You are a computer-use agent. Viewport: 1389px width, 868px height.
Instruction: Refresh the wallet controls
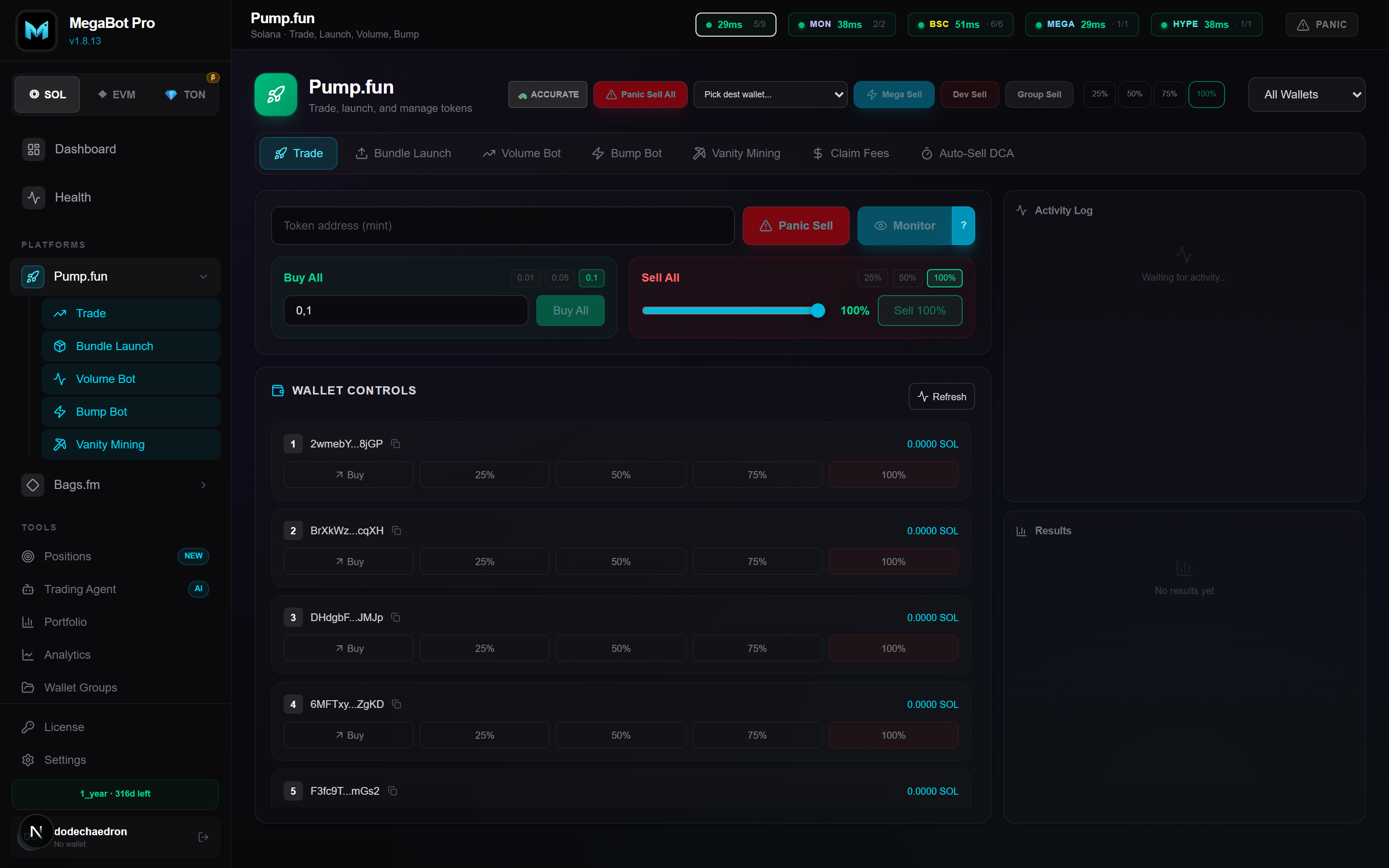tap(941, 397)
